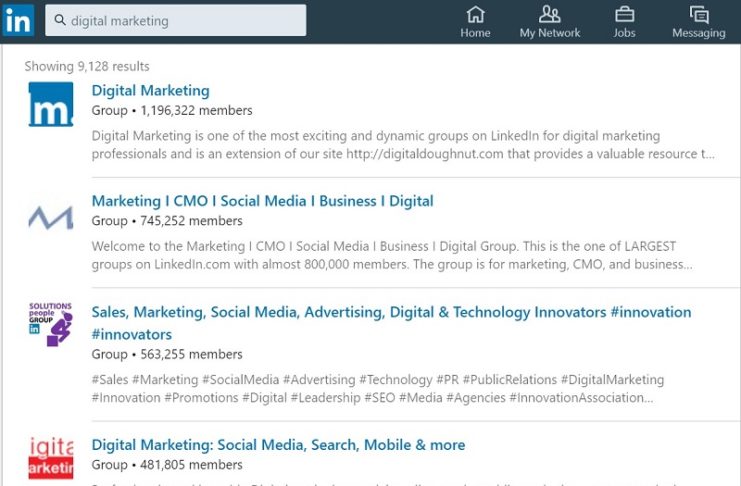The height and width of the screenshot is (486, 741).
Task: Click the Marketing CMO group logo
Action: 51,217
